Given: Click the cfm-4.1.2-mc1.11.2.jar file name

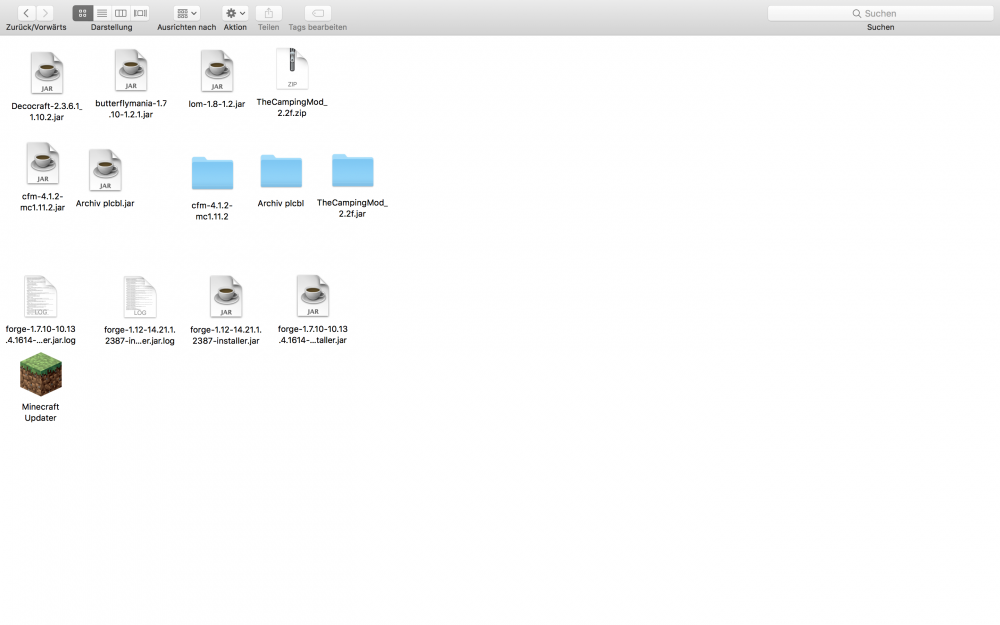Looking at the screenshot, I should [43, 202].
